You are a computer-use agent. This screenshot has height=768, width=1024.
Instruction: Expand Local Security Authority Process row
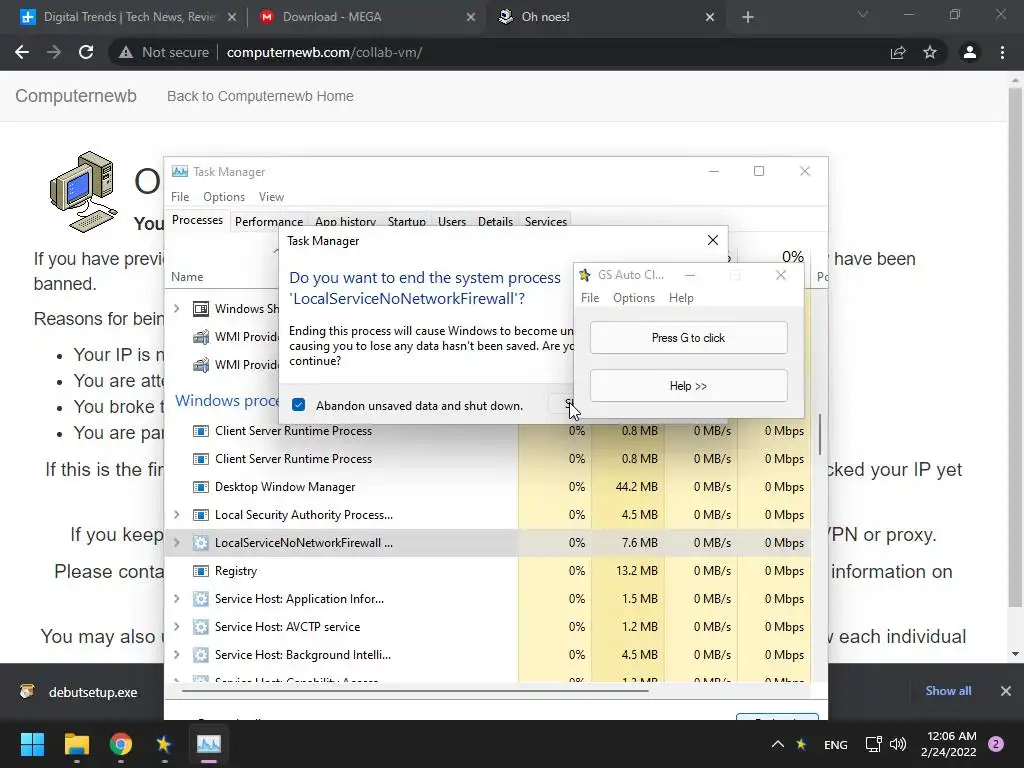coord(176,515)
